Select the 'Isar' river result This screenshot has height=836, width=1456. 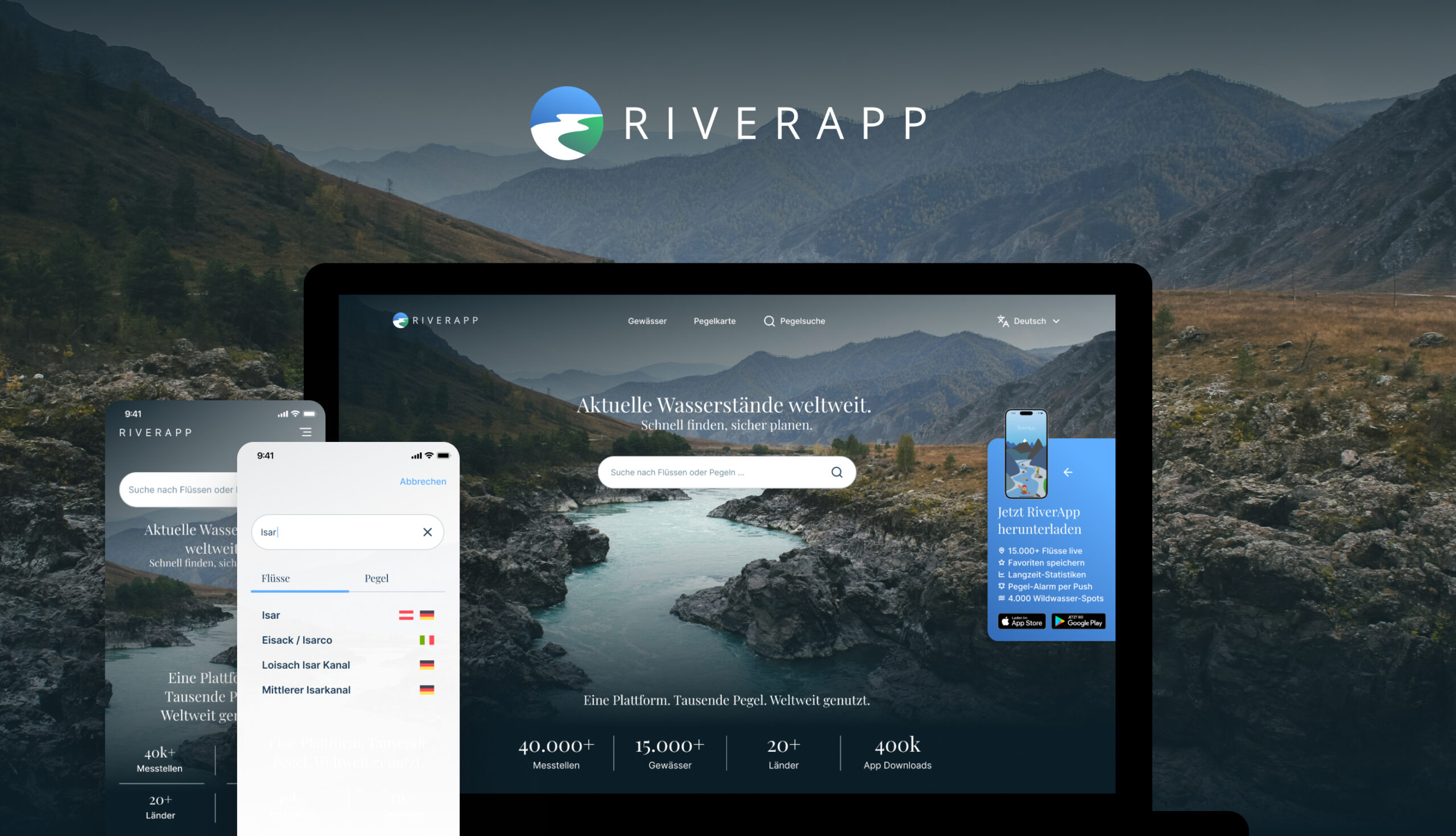(x=348, y=615)
